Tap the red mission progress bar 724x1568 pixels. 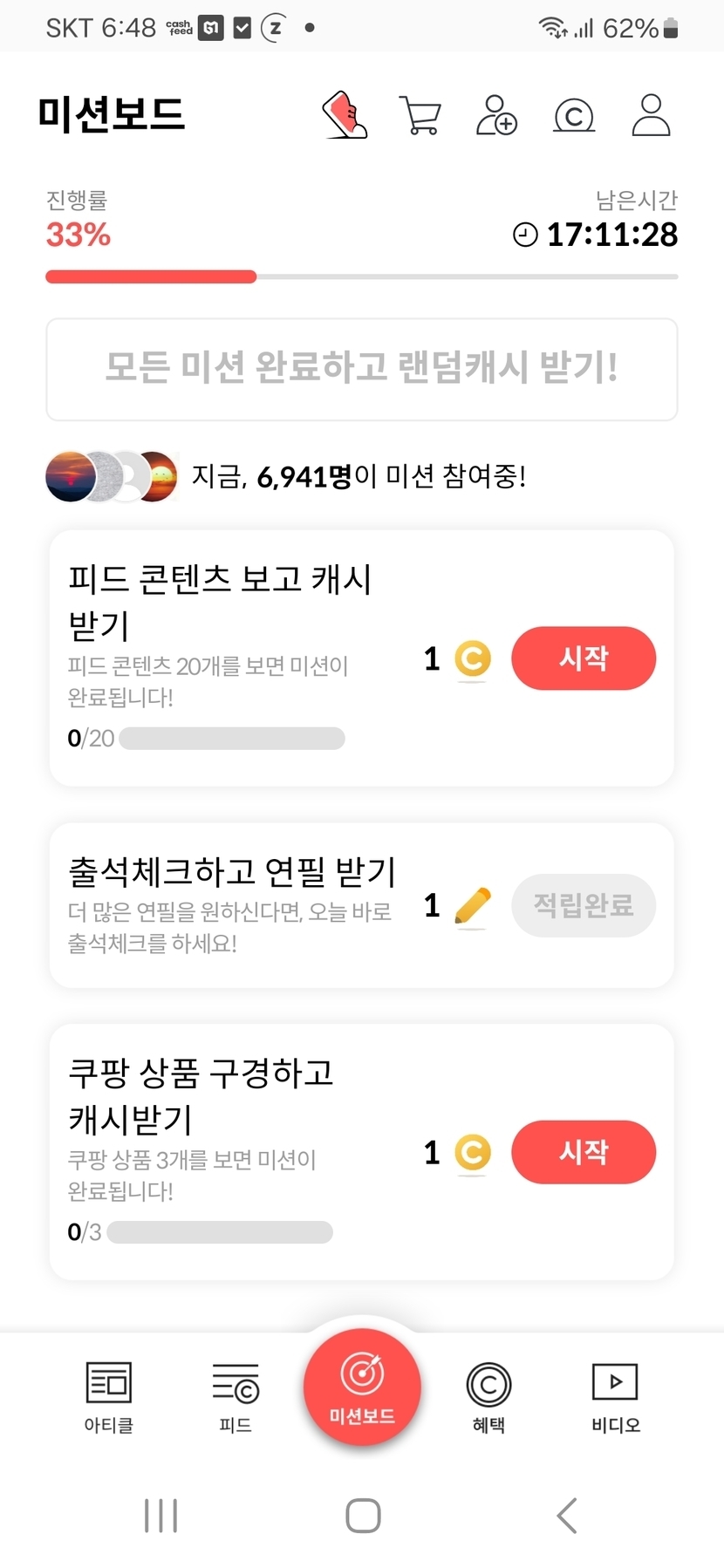pyautogui.click(x=151, y=277)
